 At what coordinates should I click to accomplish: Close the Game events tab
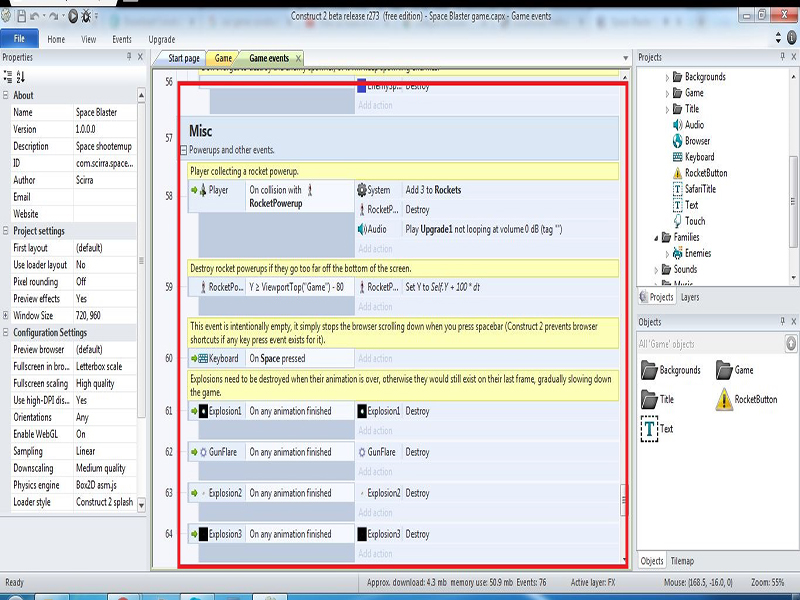click(x=298, y=58)
